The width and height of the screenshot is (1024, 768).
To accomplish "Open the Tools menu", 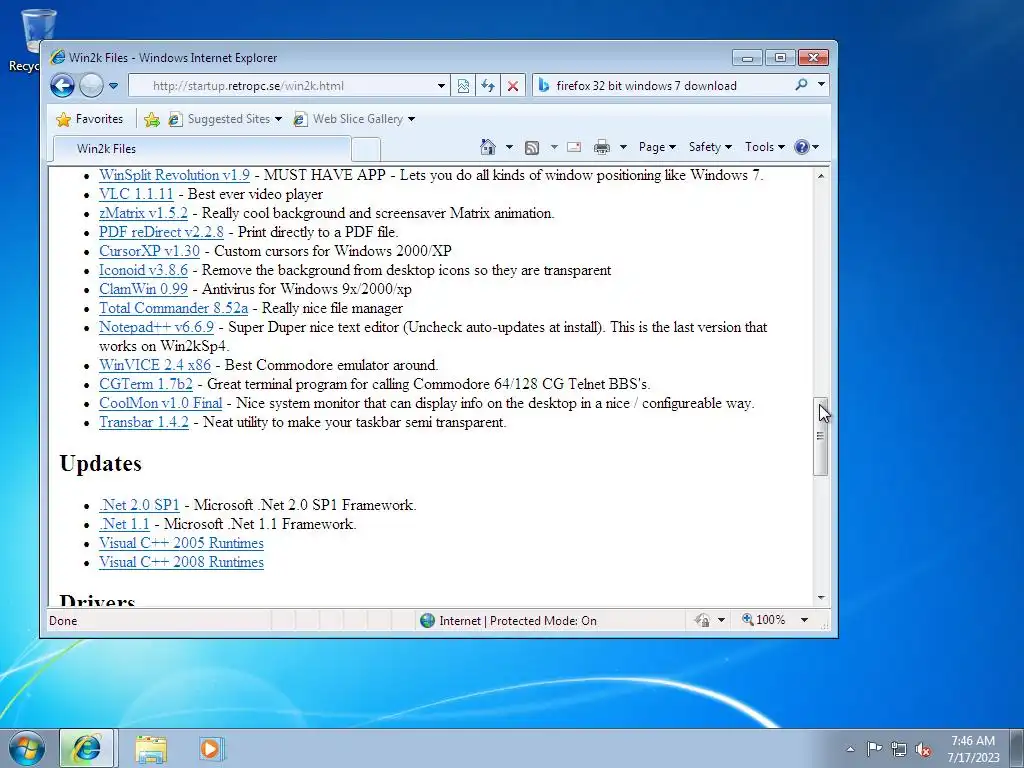I will coord(765,147).
